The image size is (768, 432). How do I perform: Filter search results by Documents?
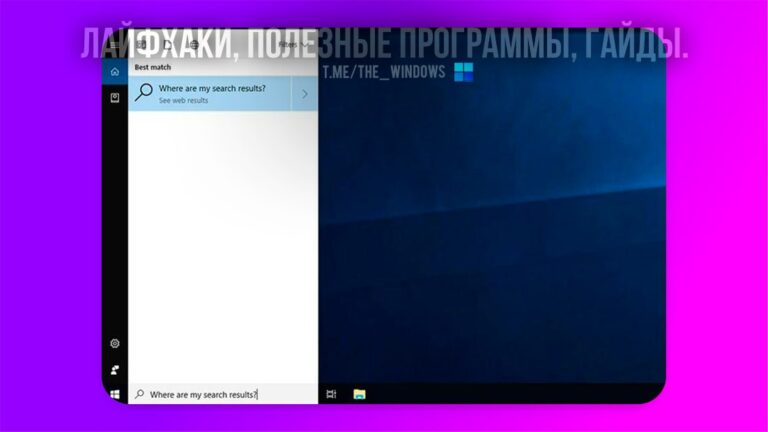click(168, 45)
